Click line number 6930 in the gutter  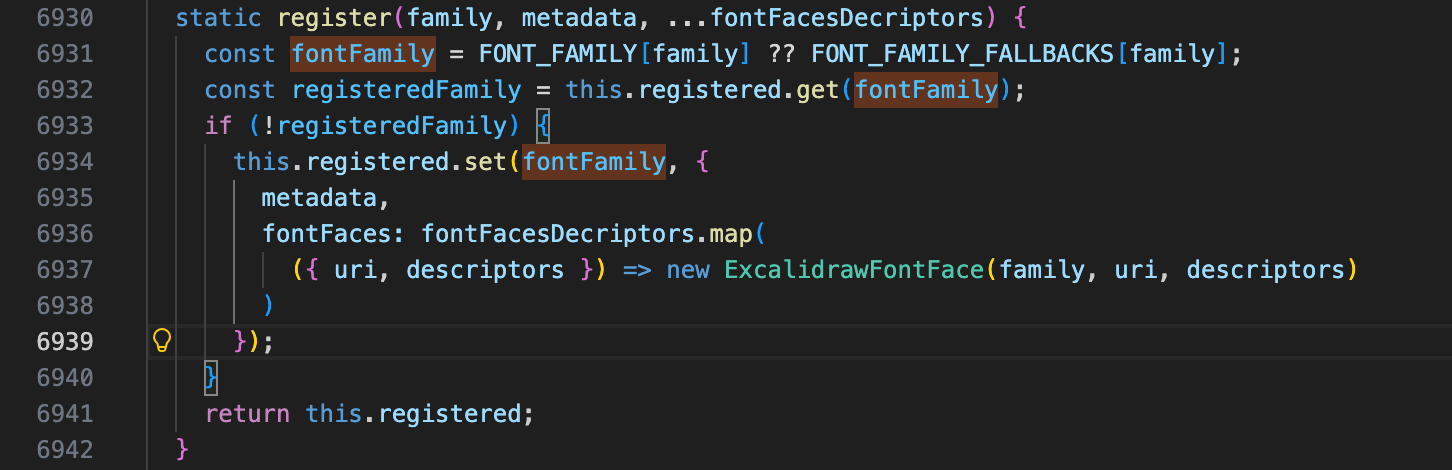[65, 17]
